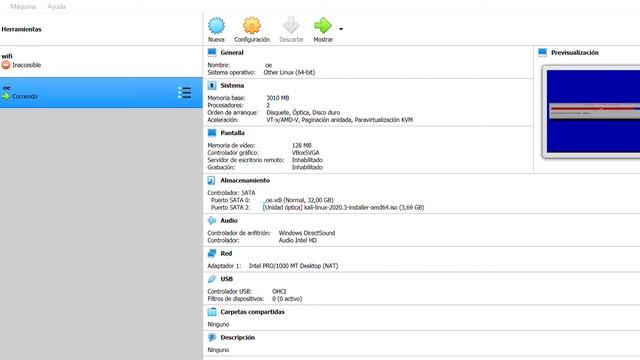640x360 pixels.
Task: Click the Descartar arrow icon
Action: coord(291,25)
